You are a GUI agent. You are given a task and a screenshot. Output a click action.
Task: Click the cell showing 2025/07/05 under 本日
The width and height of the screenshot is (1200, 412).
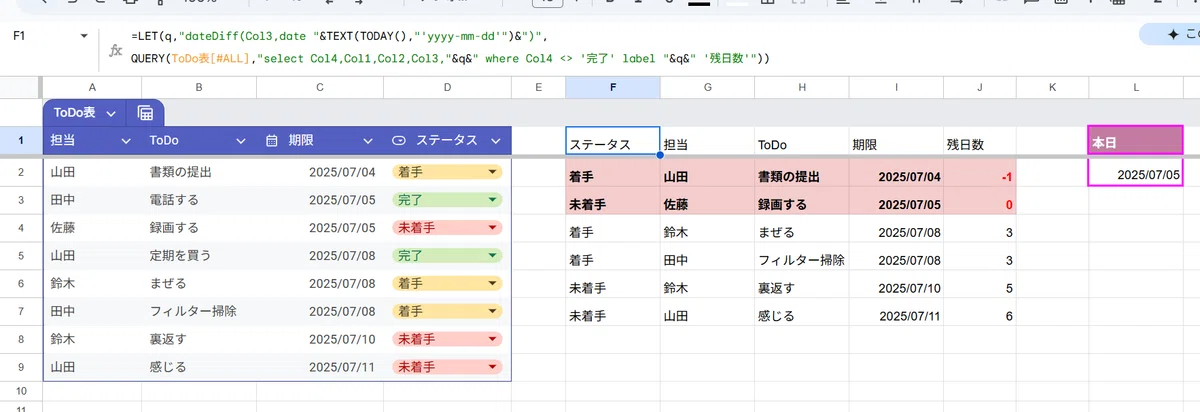coord(1136,173)
